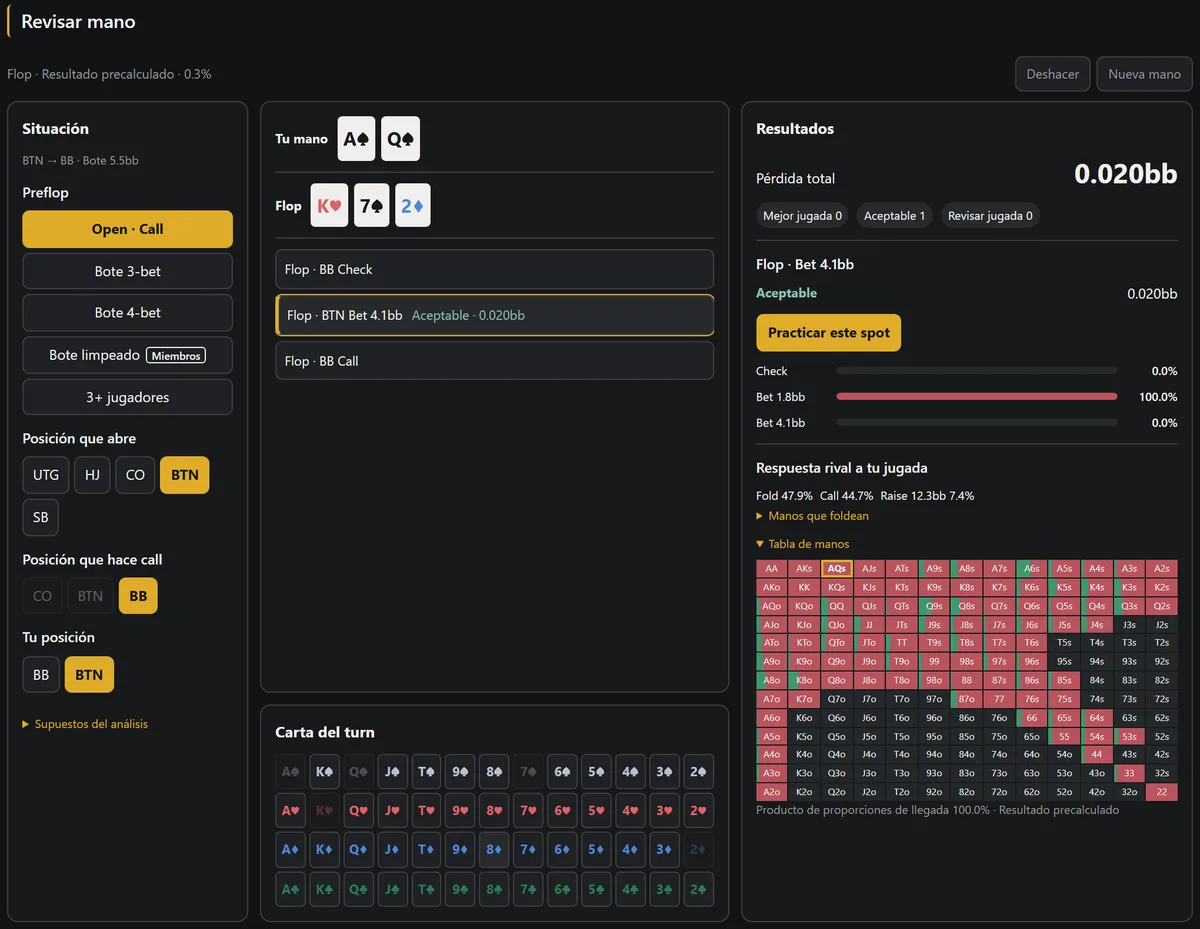1200x929 pixels.
Task: Set the opening position to SB
Action: click(x=41, y=517)
